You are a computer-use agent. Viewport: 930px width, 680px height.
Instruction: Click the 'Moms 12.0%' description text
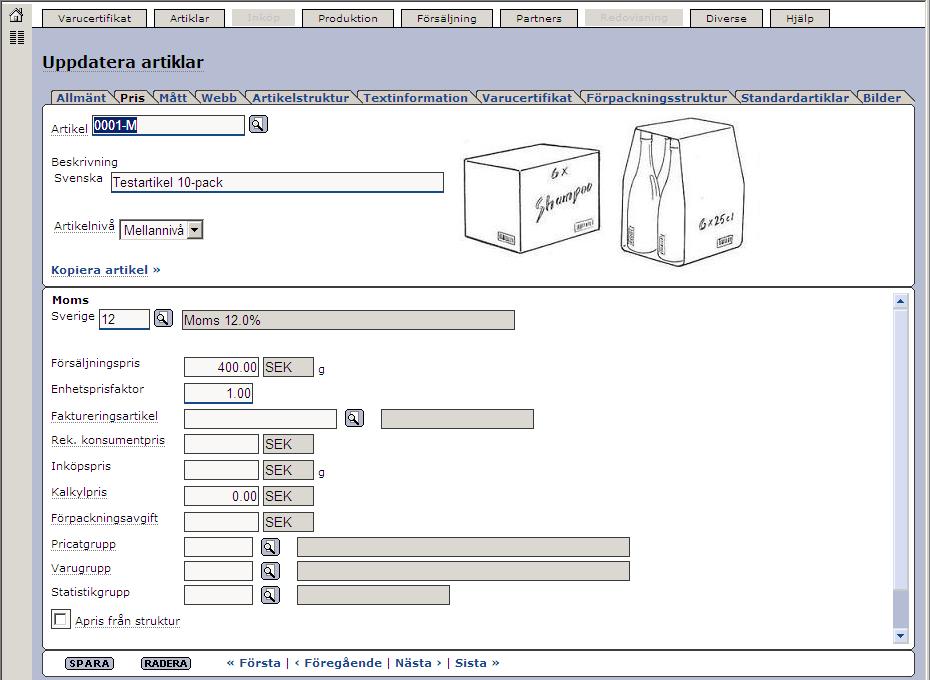tap(222, 320)
